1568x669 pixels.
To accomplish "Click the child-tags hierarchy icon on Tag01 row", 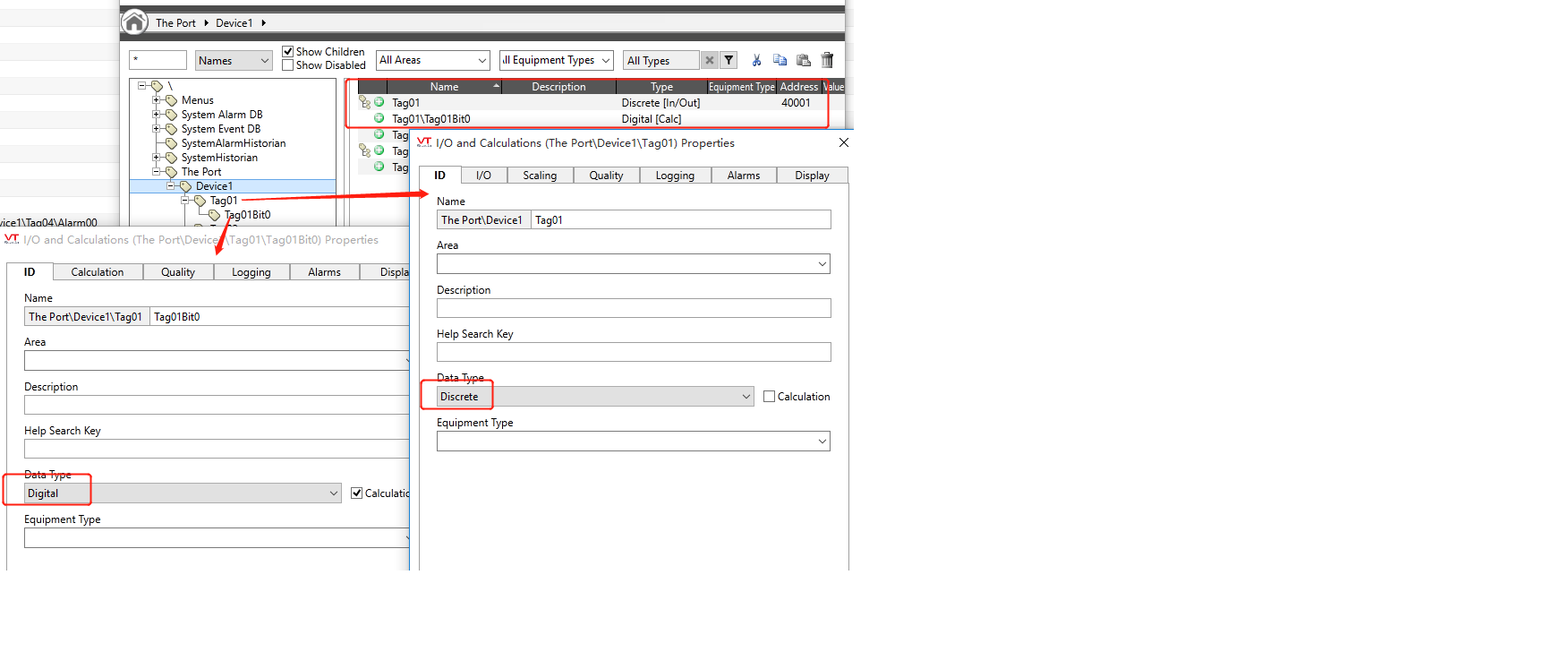I will [365, 102].
